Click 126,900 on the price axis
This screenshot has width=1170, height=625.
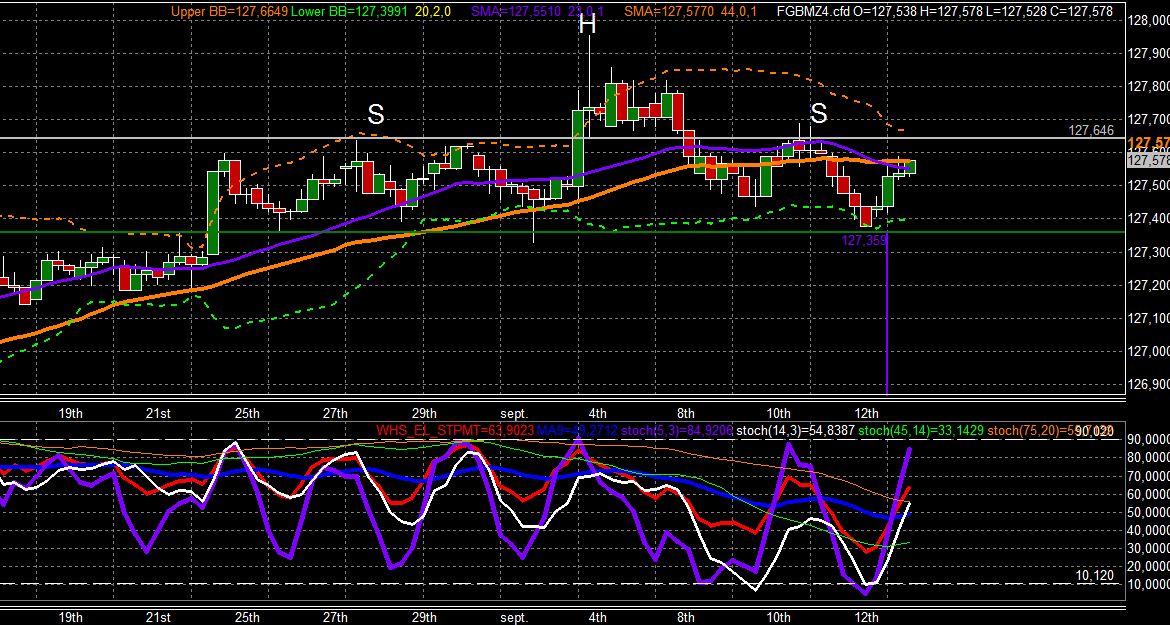pos(1148,384)
